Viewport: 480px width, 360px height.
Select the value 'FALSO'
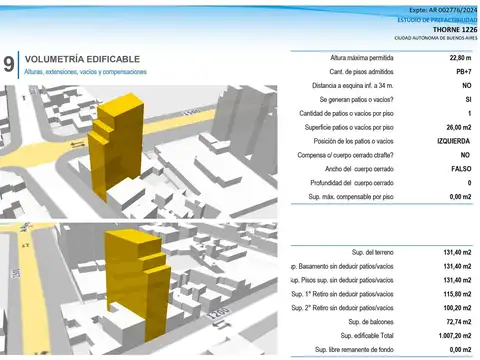(x=461, y=169)
